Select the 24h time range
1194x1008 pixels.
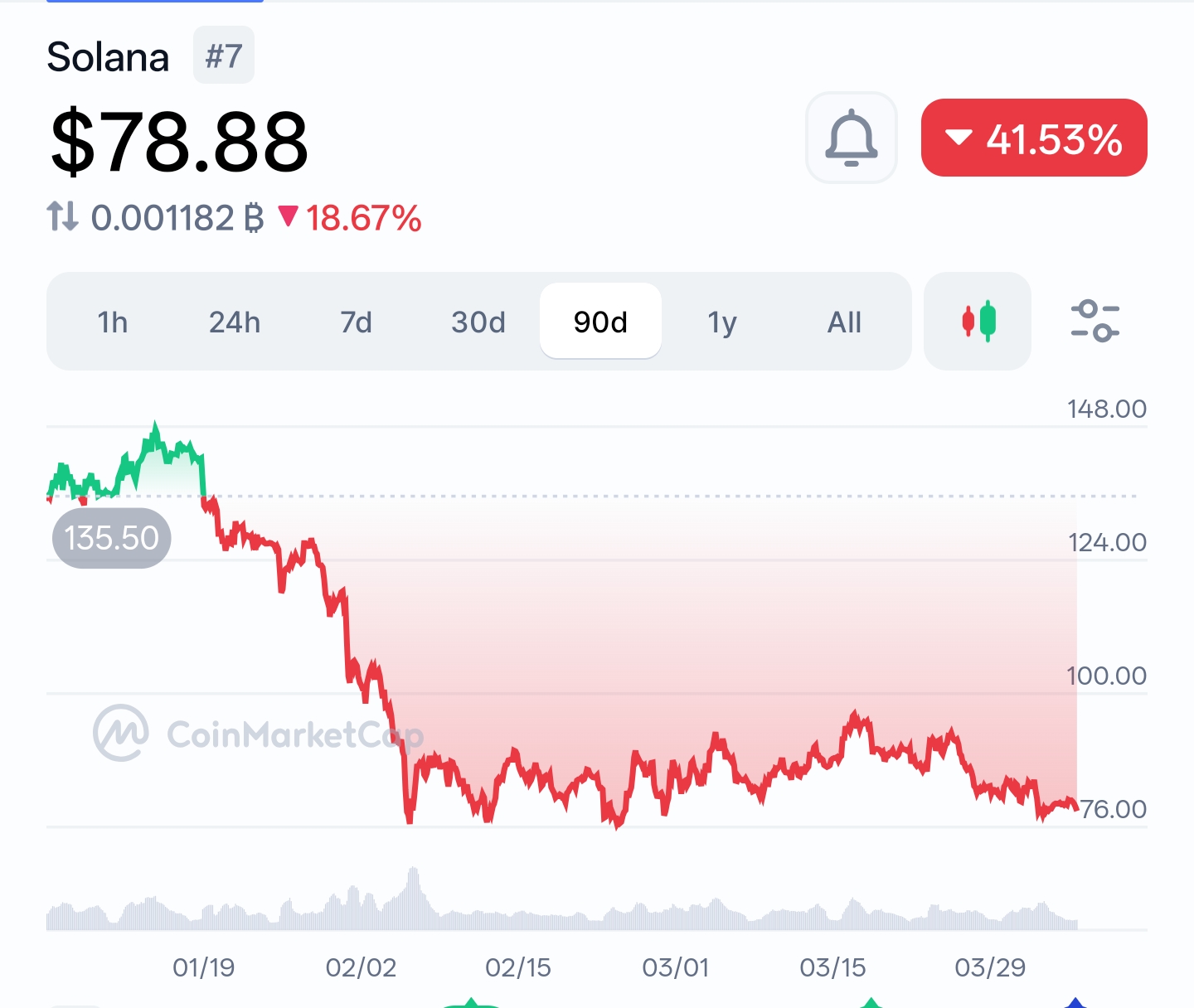pos(235,322)
